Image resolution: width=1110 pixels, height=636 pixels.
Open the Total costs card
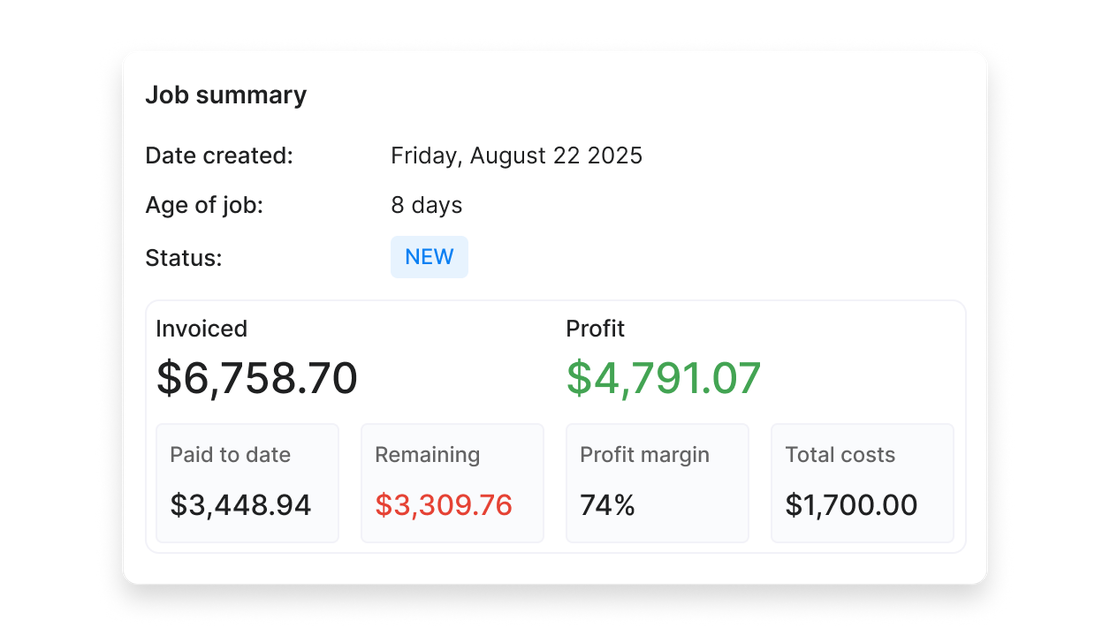862,482
